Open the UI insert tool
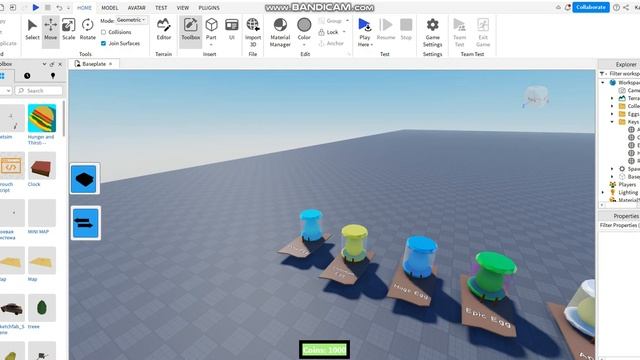Image resolution: width=640 pixels, height=360 pixels. tap(232, 29)
